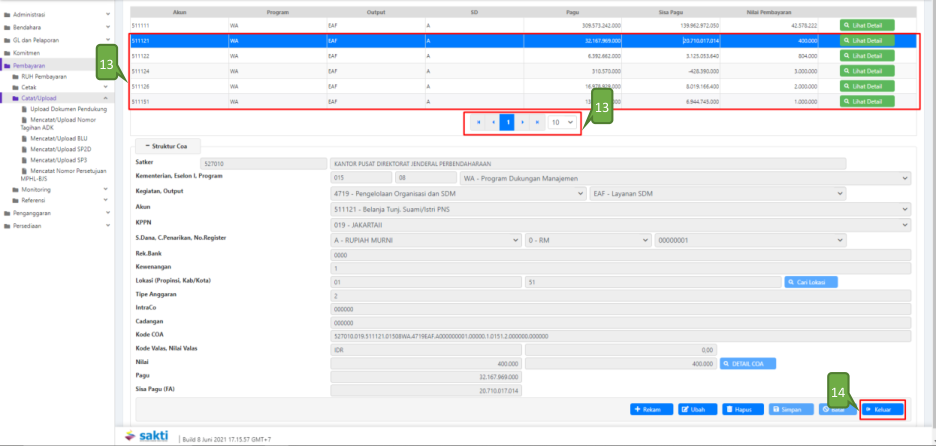Open Mencatat/Upload SP2D in sidebar
Viewport: 936px width, 446px height.
56,149
